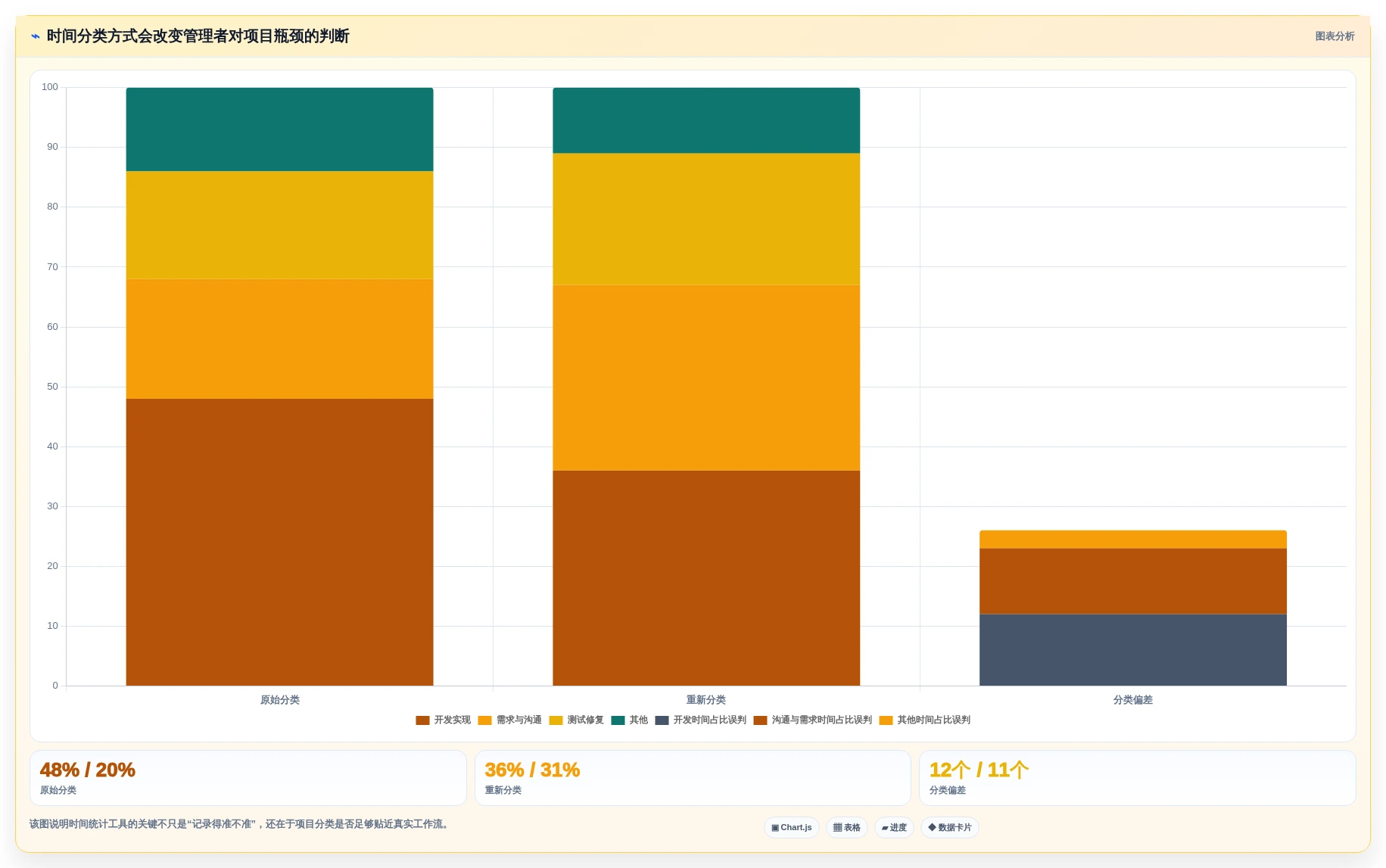
Task: Select the thin orange top segment of the 分类偏差 bar
Action: pyautogui.click(x=1132, y=540)
